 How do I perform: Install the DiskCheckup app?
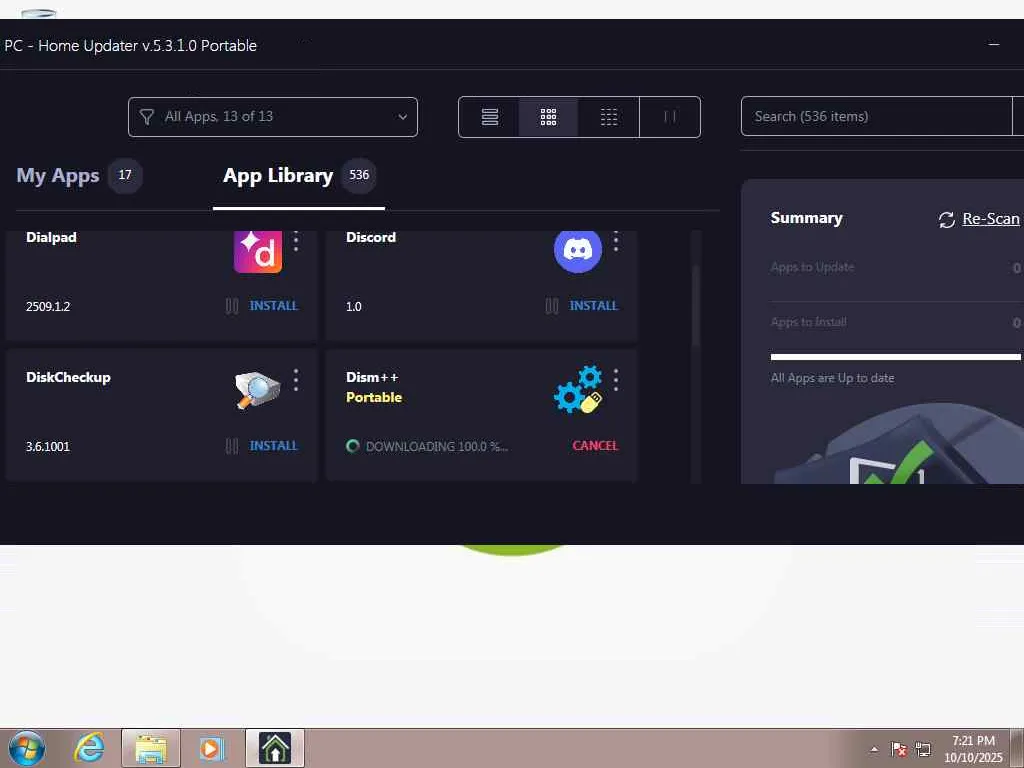(274, 446)
